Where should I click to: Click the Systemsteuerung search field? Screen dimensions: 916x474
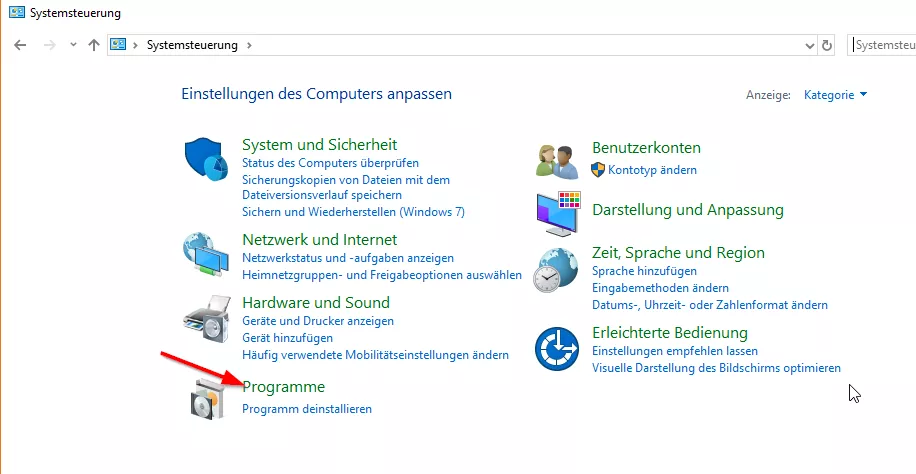tap(882, 45)
